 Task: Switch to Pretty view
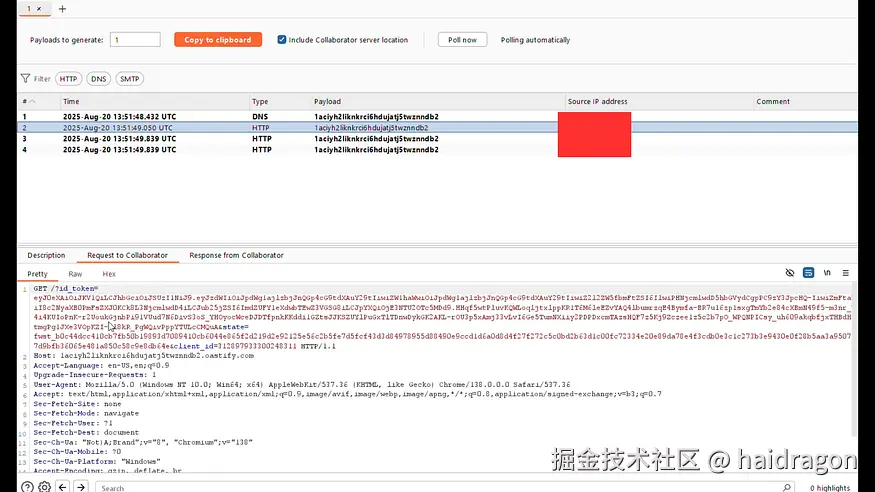coord(37,274)
